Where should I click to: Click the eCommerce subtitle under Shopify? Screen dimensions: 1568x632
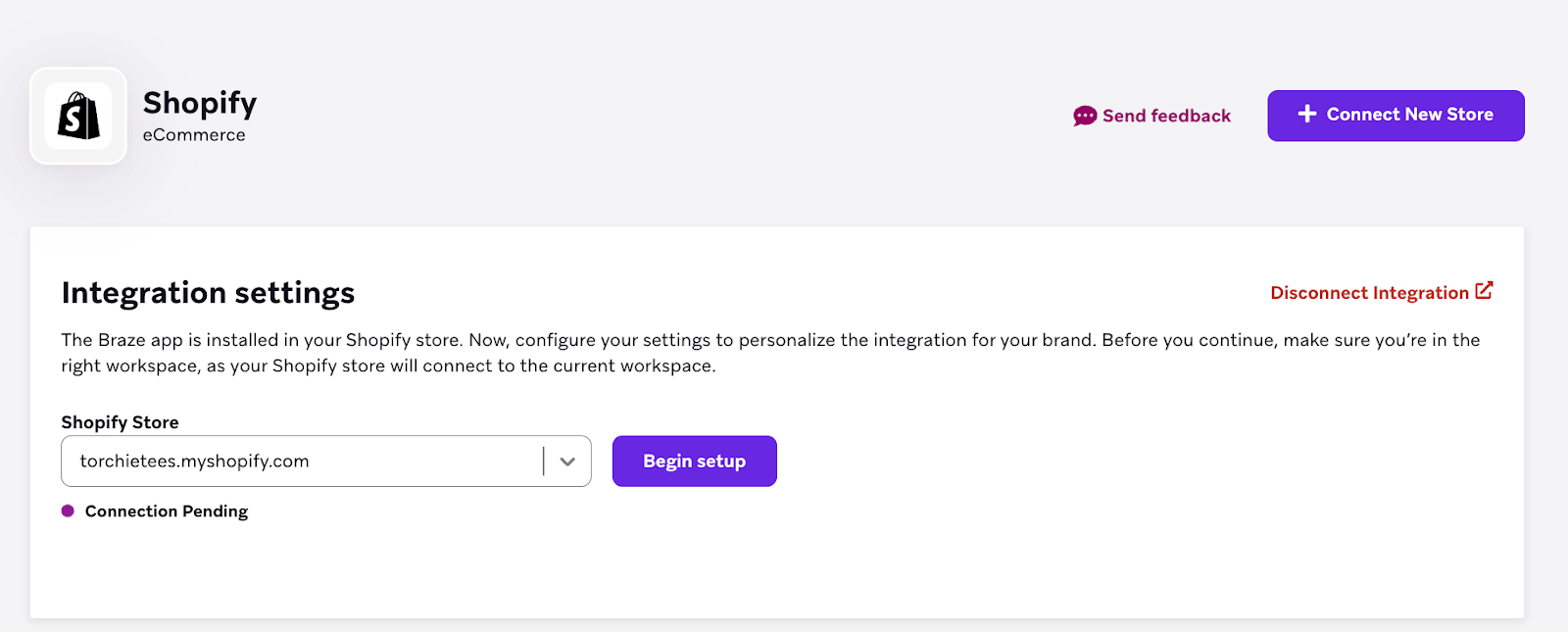point(194,135)
